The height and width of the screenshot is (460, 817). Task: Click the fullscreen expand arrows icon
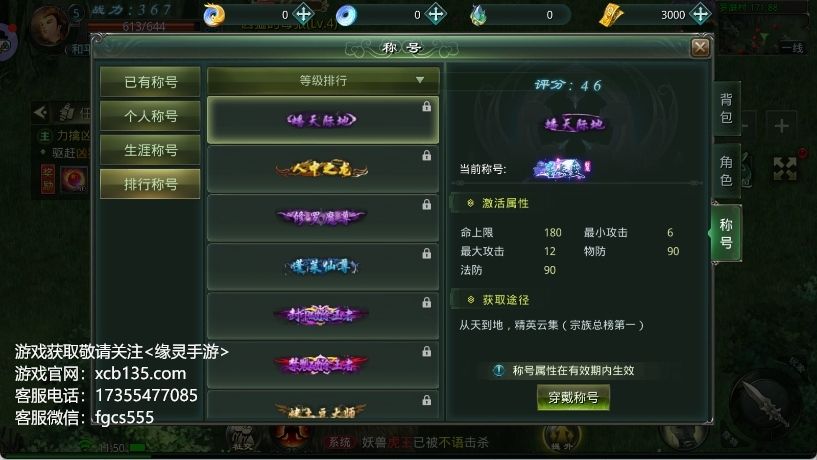click(785, 168)
